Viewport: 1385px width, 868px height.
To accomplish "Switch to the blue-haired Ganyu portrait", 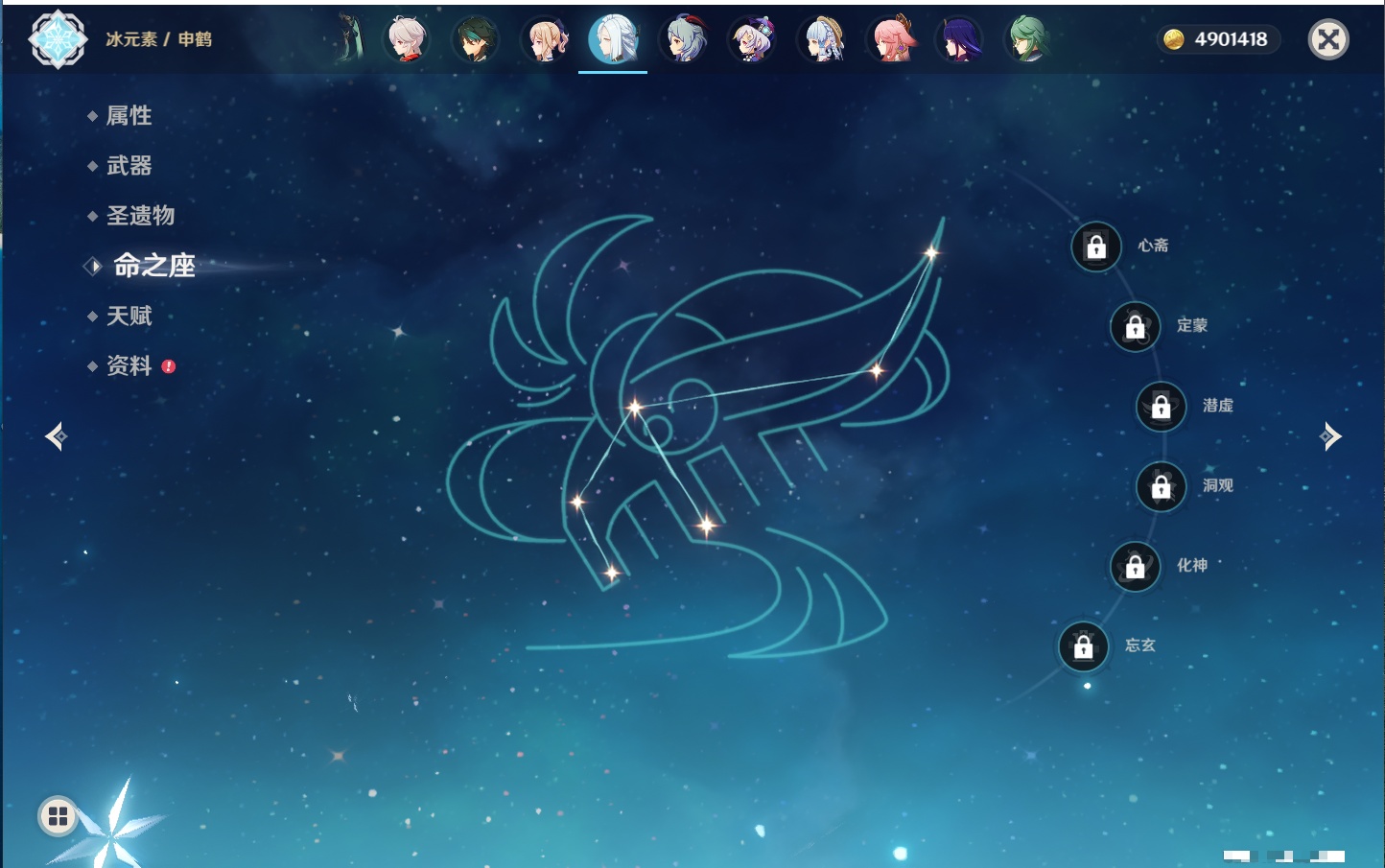I will click(683, 40).
